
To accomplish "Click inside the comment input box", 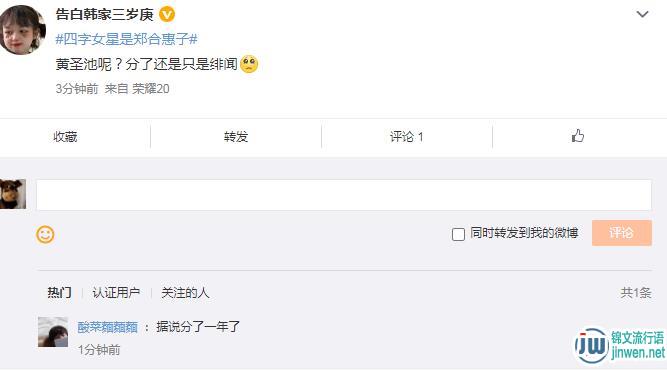I will (344, 195).
